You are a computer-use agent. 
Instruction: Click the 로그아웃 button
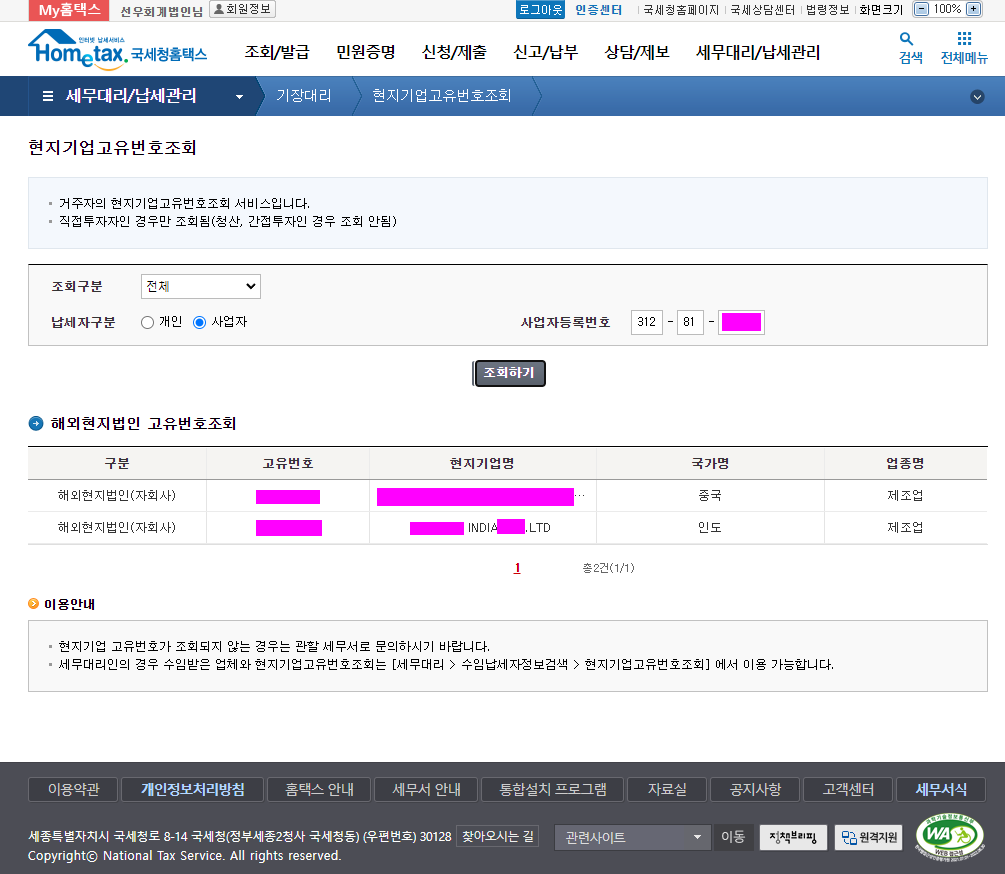[x=541, y=9]
